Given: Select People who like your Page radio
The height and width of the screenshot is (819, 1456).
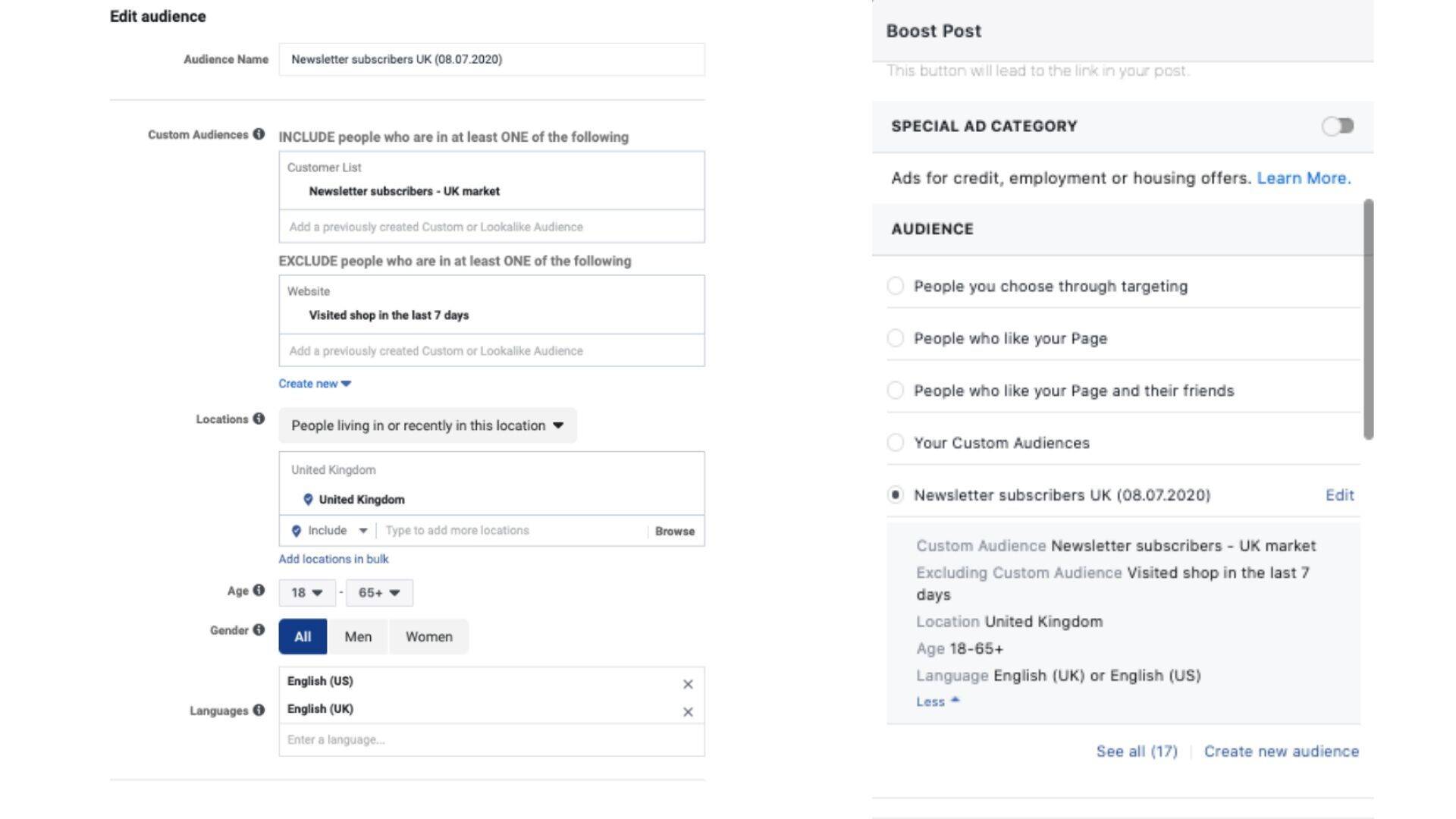Looking at the screenshot, I should coord(895,338).
